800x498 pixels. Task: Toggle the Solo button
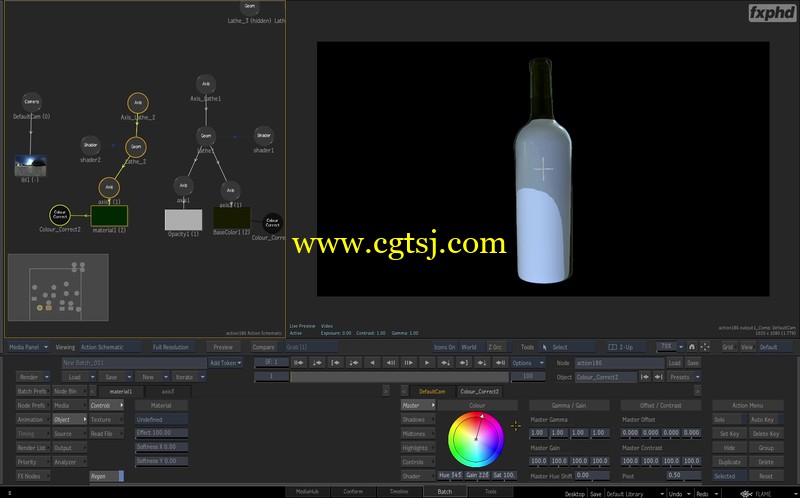click(729, 419)
